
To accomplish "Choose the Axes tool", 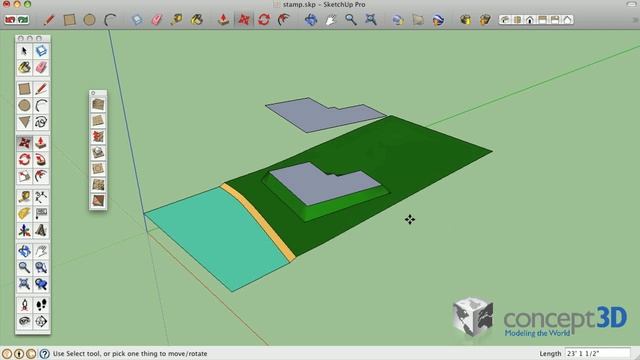I will (x=24, y=230).
